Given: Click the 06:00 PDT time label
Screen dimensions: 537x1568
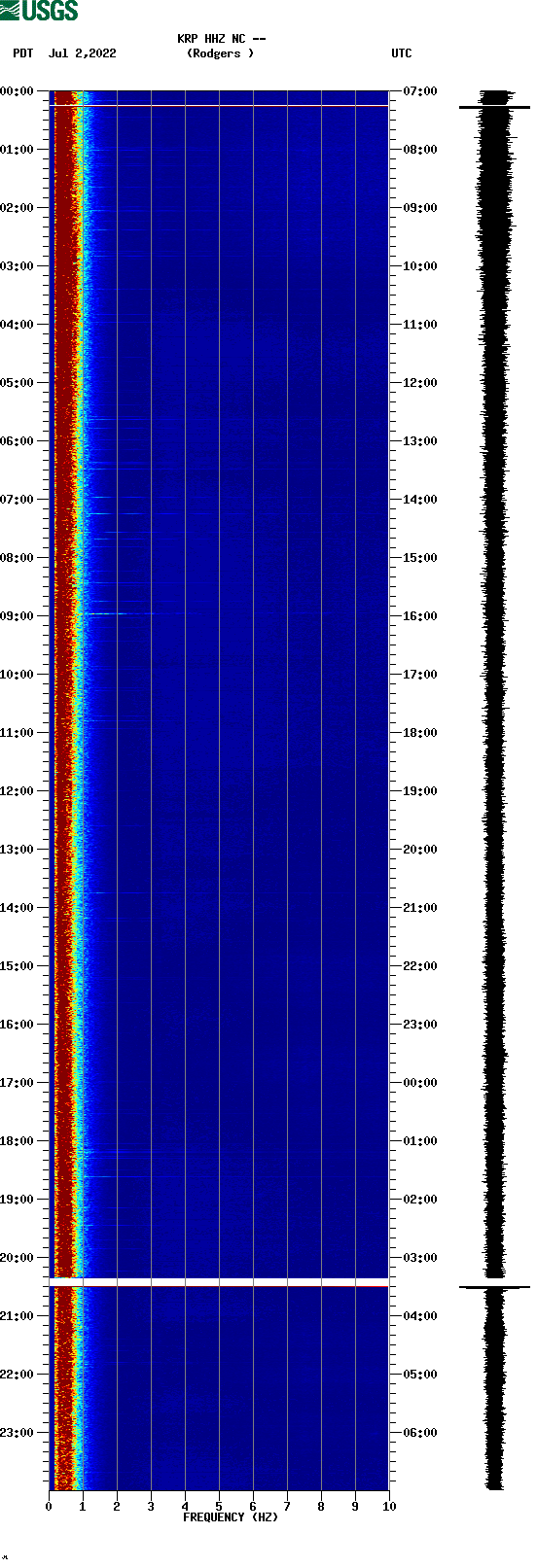Looking at the screenshot, I should pyautogui.click(x=18, y=441).
